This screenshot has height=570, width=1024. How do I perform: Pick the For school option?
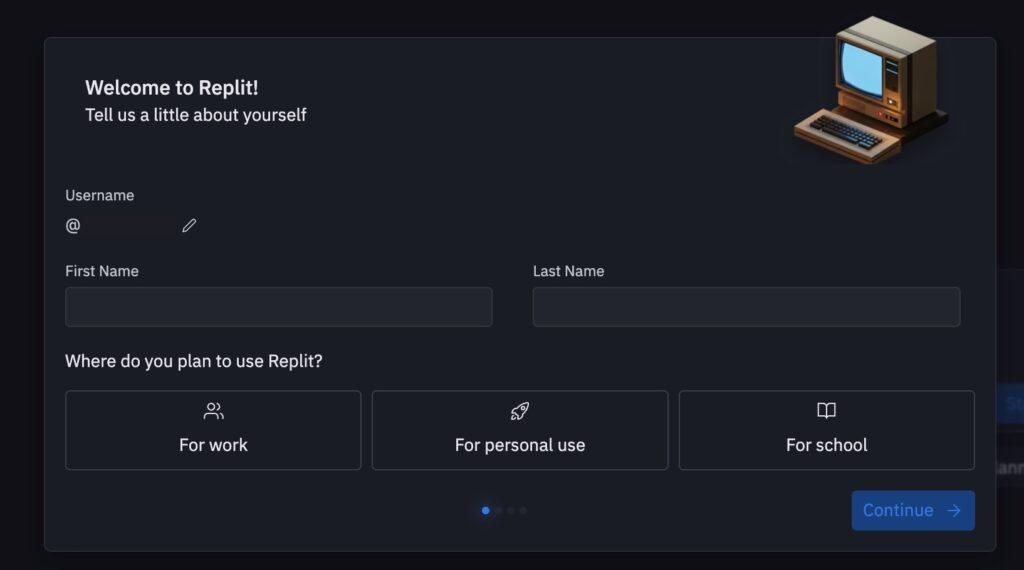827,430
